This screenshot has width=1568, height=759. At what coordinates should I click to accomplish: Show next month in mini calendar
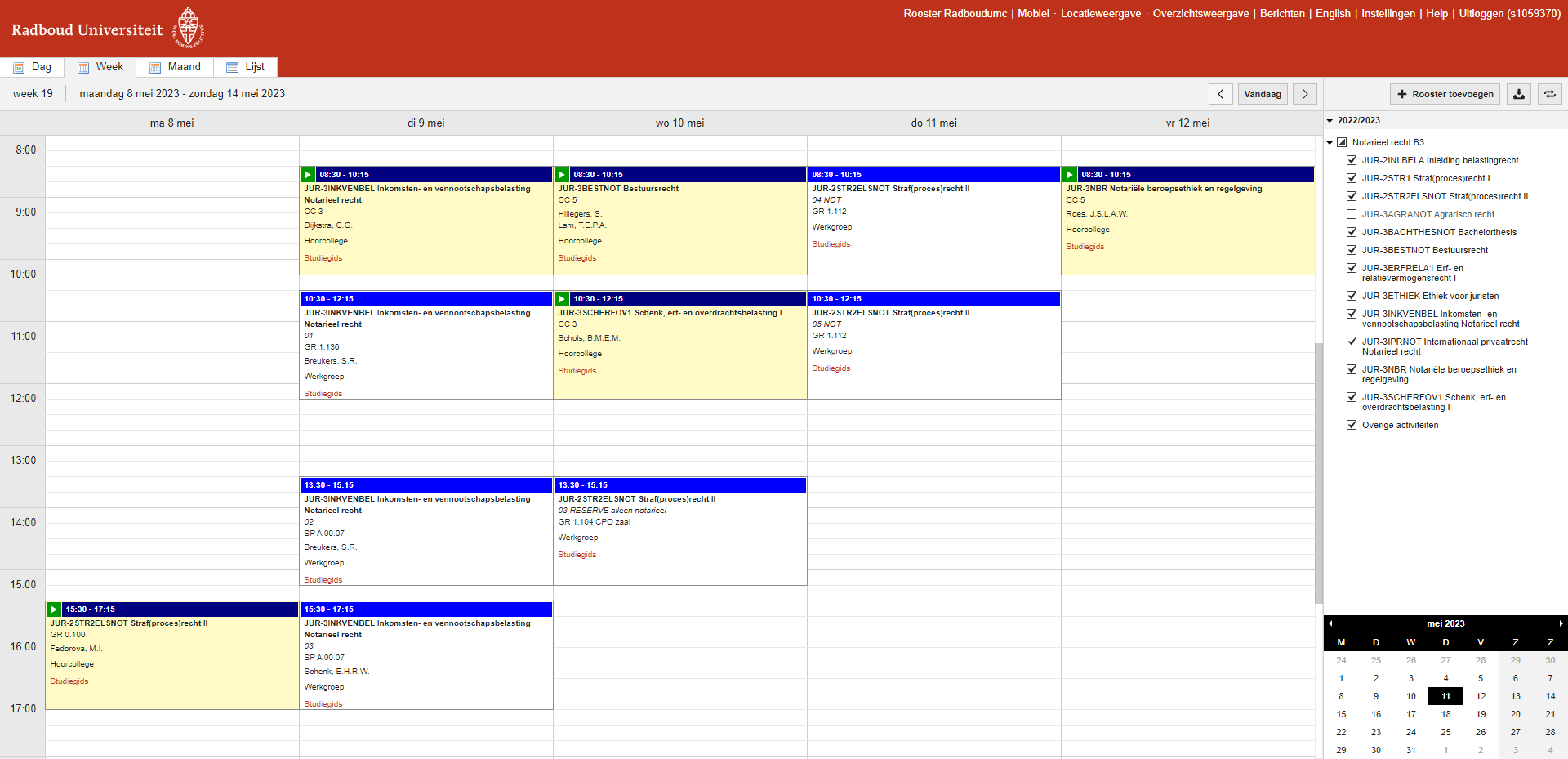[1561, 623]
